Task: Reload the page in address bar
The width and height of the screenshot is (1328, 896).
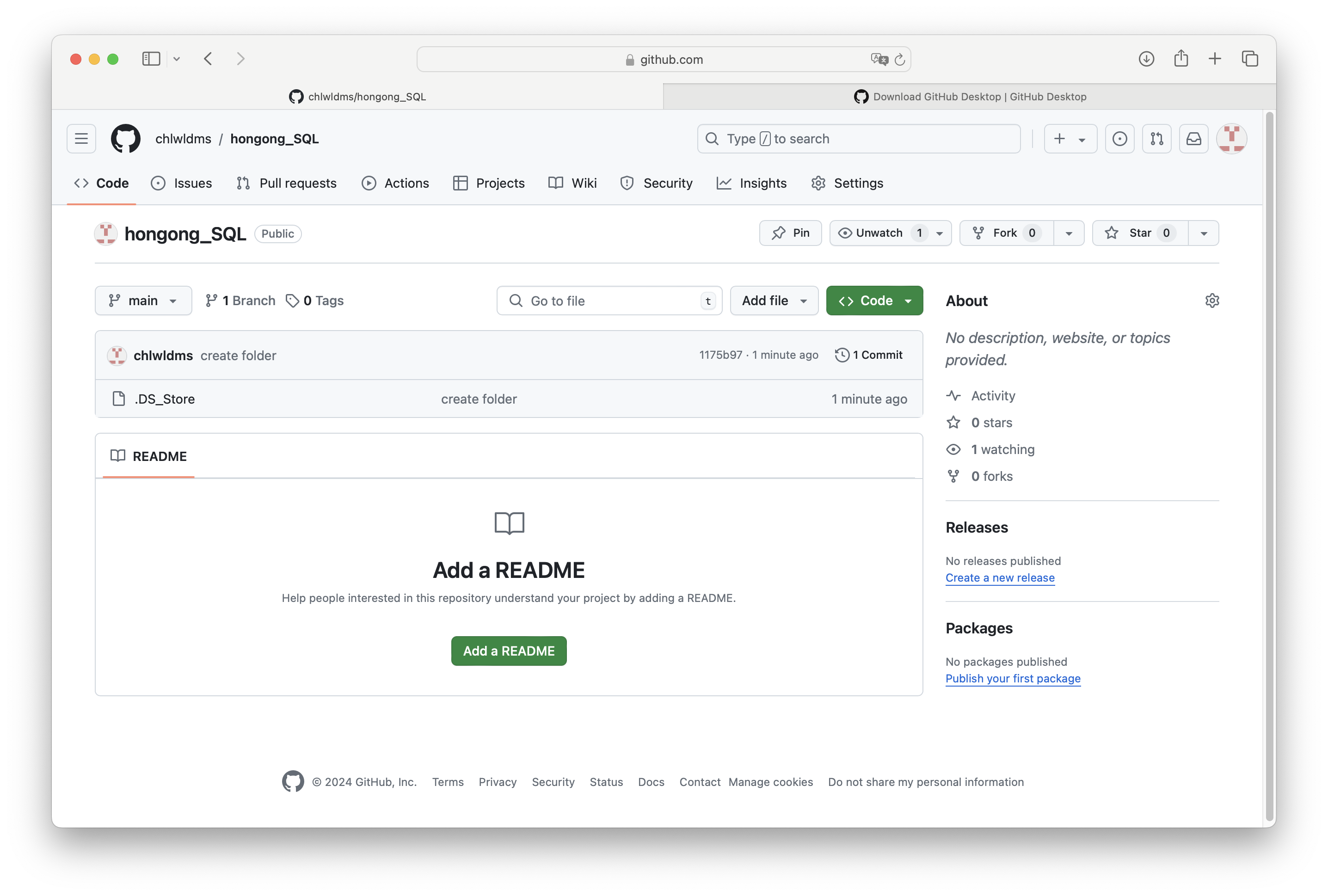Action: tap(899, 60)
